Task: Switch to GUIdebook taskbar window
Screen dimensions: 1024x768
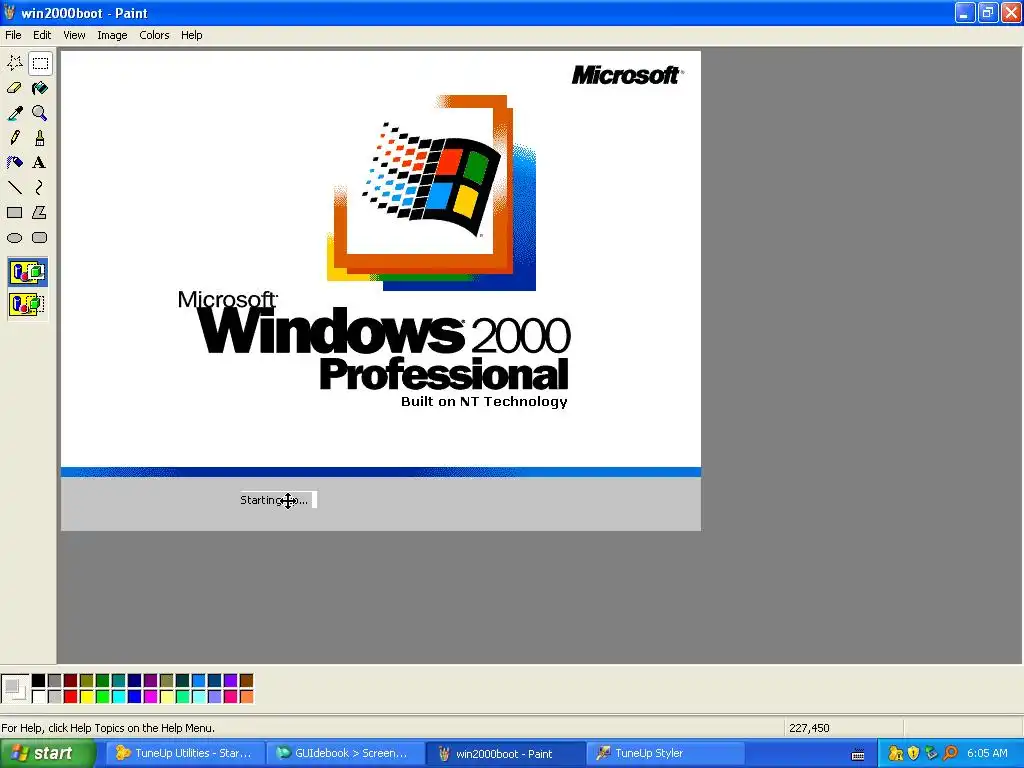Action: click(345, 754)
